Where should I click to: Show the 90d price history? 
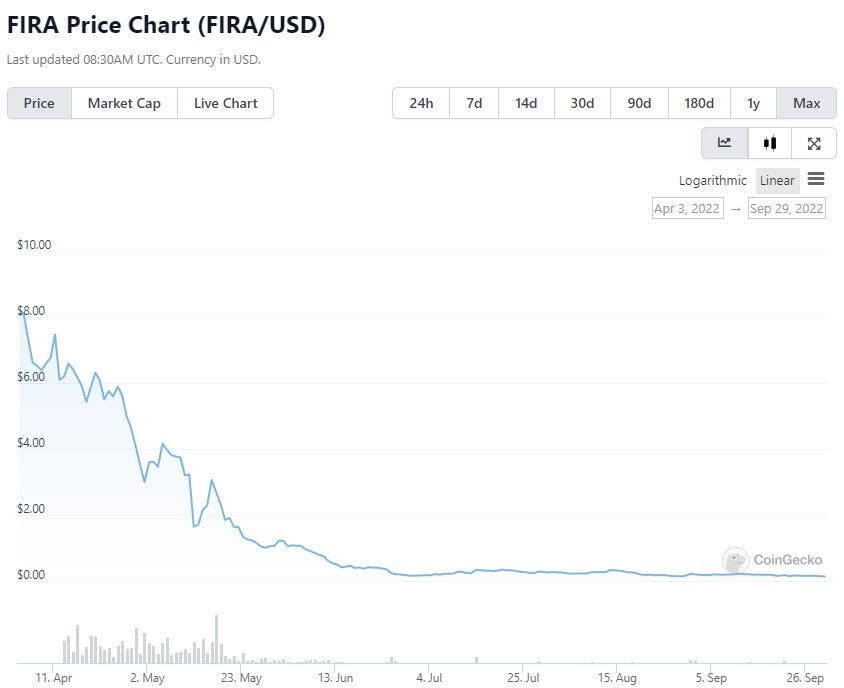click(x=638, y=103)
